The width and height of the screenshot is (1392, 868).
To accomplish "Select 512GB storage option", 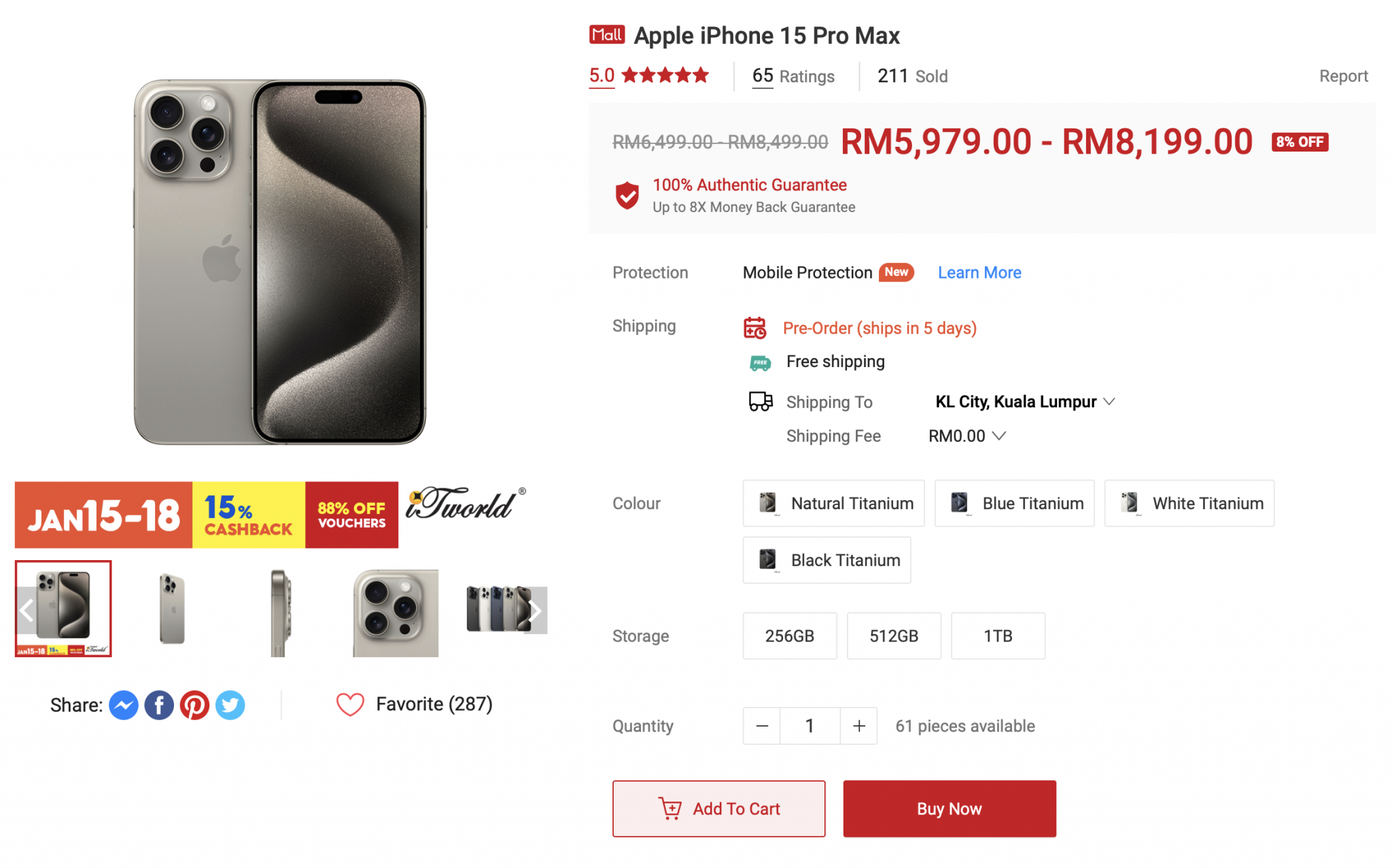I will (894, 636).
